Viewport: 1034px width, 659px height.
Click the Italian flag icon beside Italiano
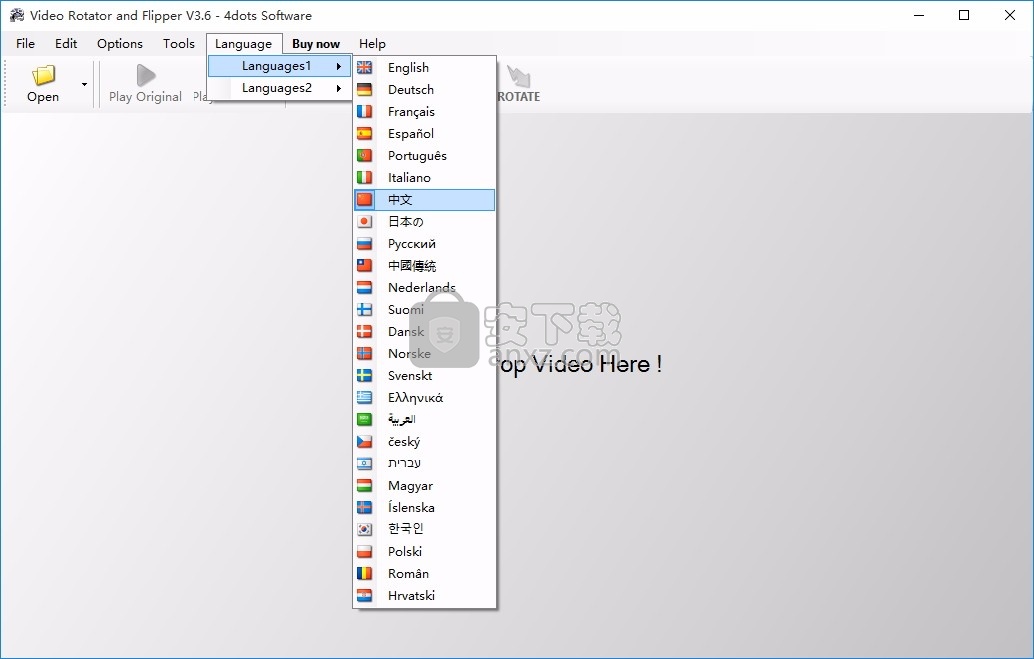pos(364,177)
